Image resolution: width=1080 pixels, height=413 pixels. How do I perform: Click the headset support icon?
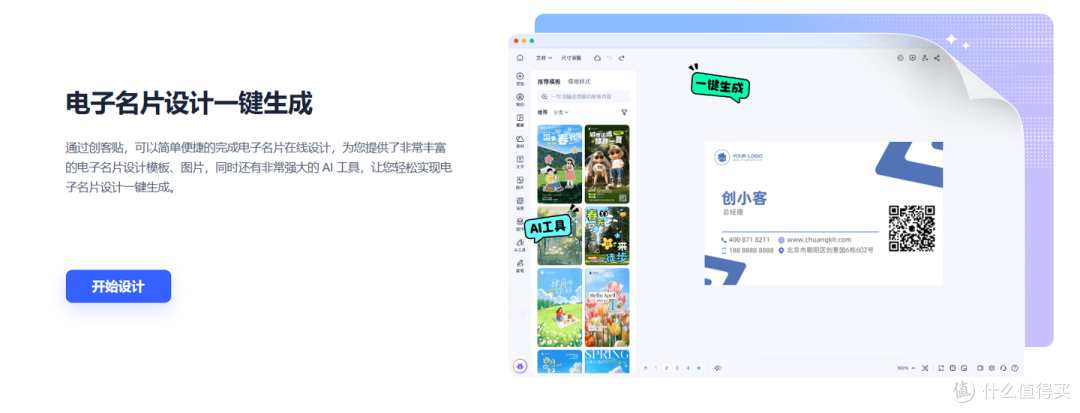pos(1004,368)
